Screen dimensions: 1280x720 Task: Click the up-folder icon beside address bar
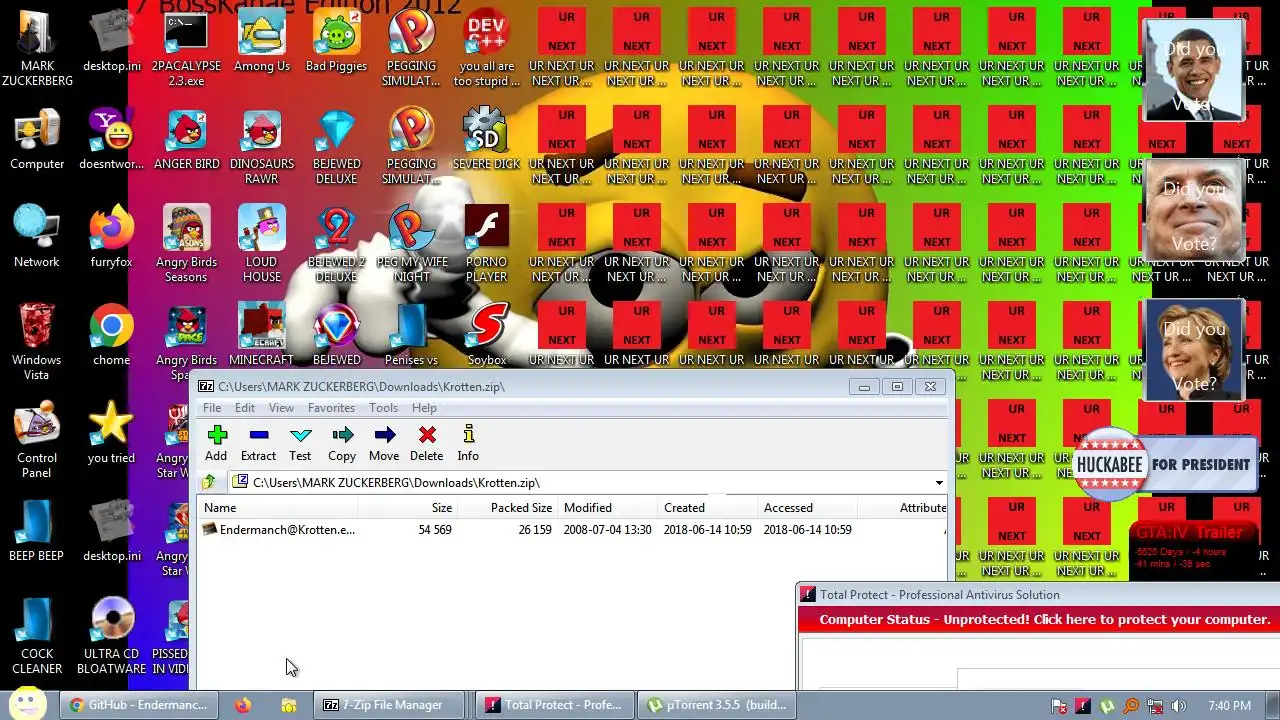click(209, 482)
